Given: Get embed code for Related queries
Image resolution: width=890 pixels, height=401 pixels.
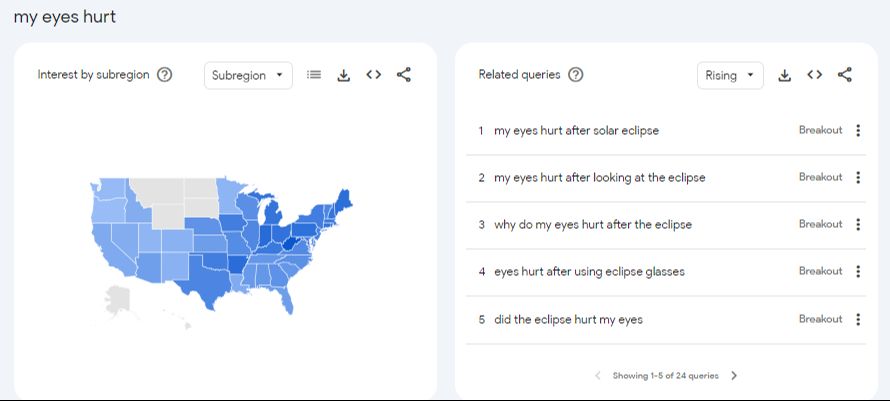Looking at the screenshot, I should tap(815, 75).
